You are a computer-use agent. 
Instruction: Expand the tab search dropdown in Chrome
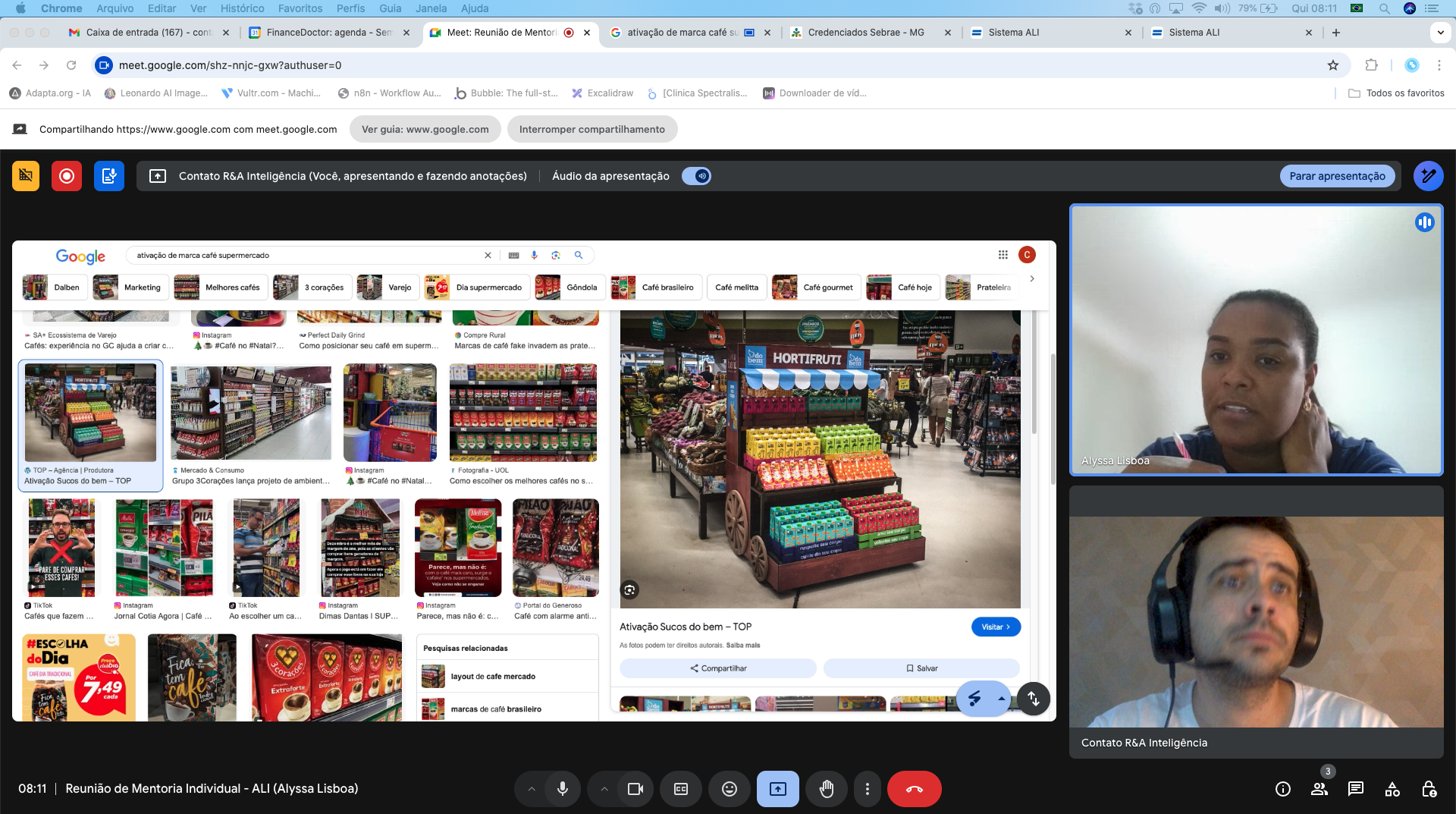tap(1440, 33)
